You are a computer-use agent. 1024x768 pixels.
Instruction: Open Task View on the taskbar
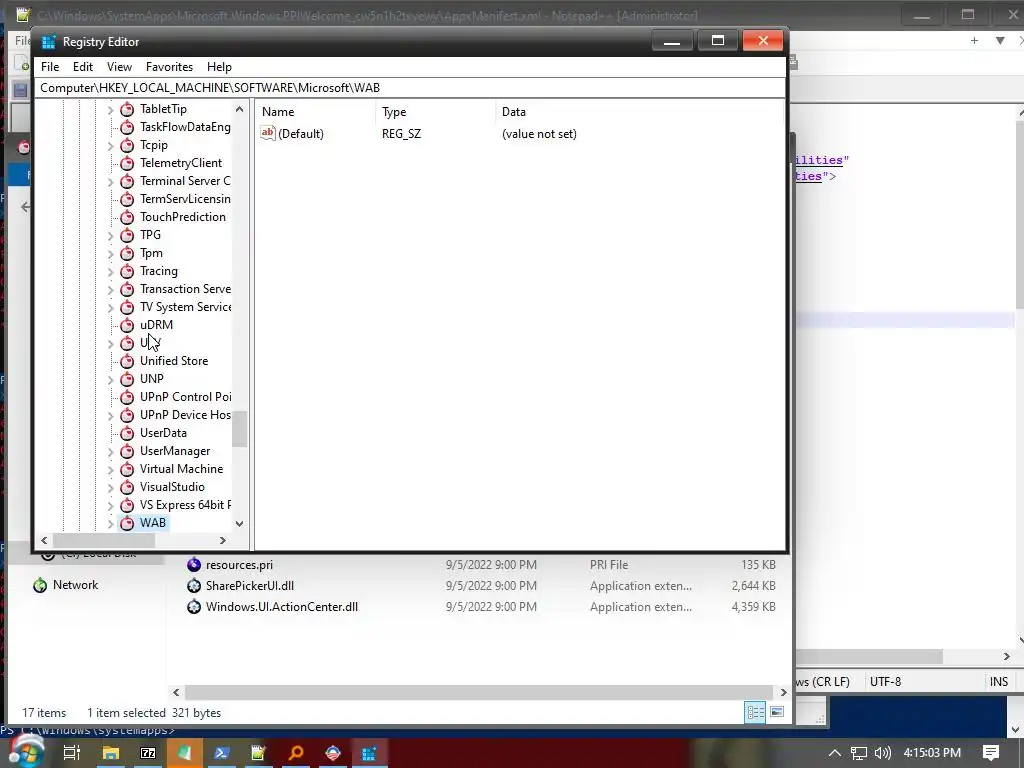click(72, 753)
